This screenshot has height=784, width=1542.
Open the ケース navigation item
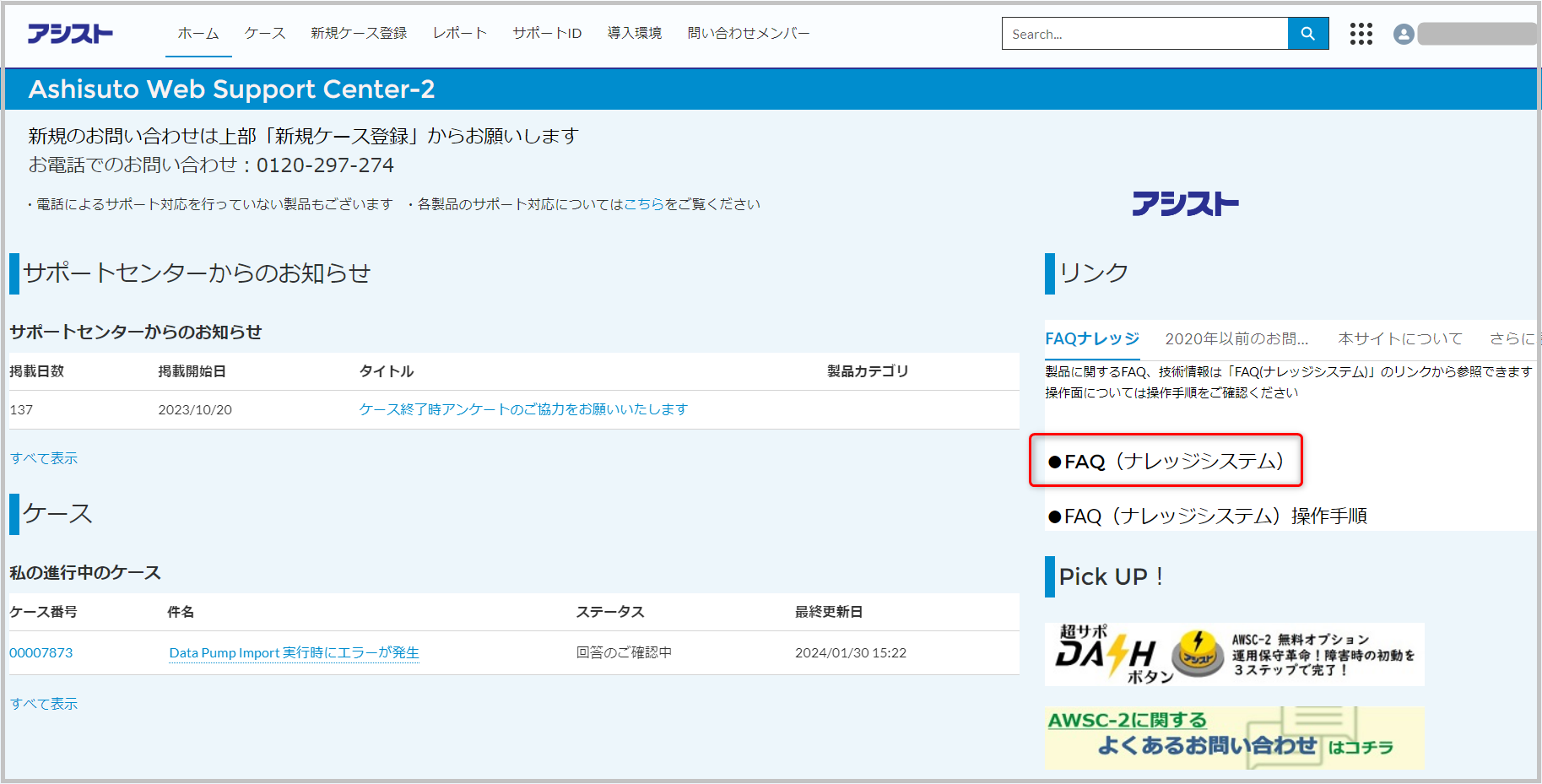(265, 34)
